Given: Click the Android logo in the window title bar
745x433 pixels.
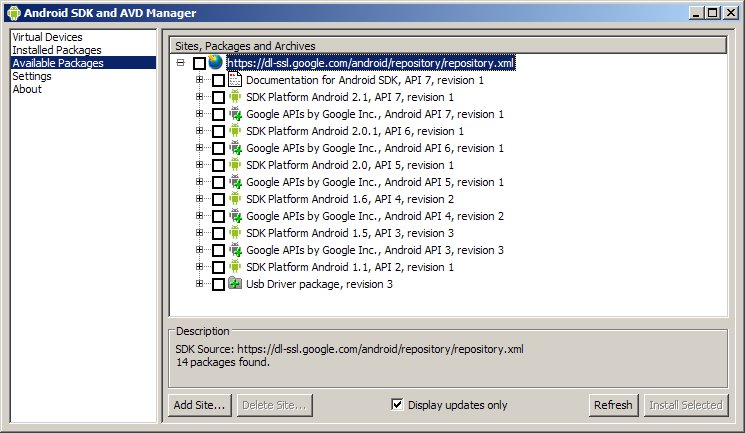Looking at the screenshot, I should [14, 13].
